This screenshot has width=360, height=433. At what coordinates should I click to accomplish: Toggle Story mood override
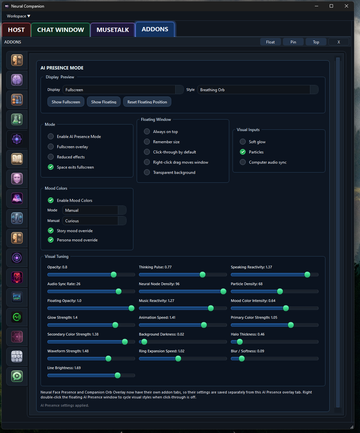coord(51,231)
